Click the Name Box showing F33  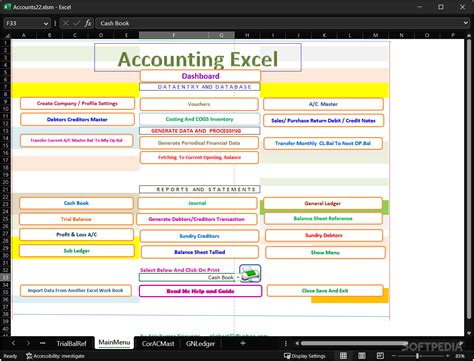pyautogui.click(x=23, y=23)
